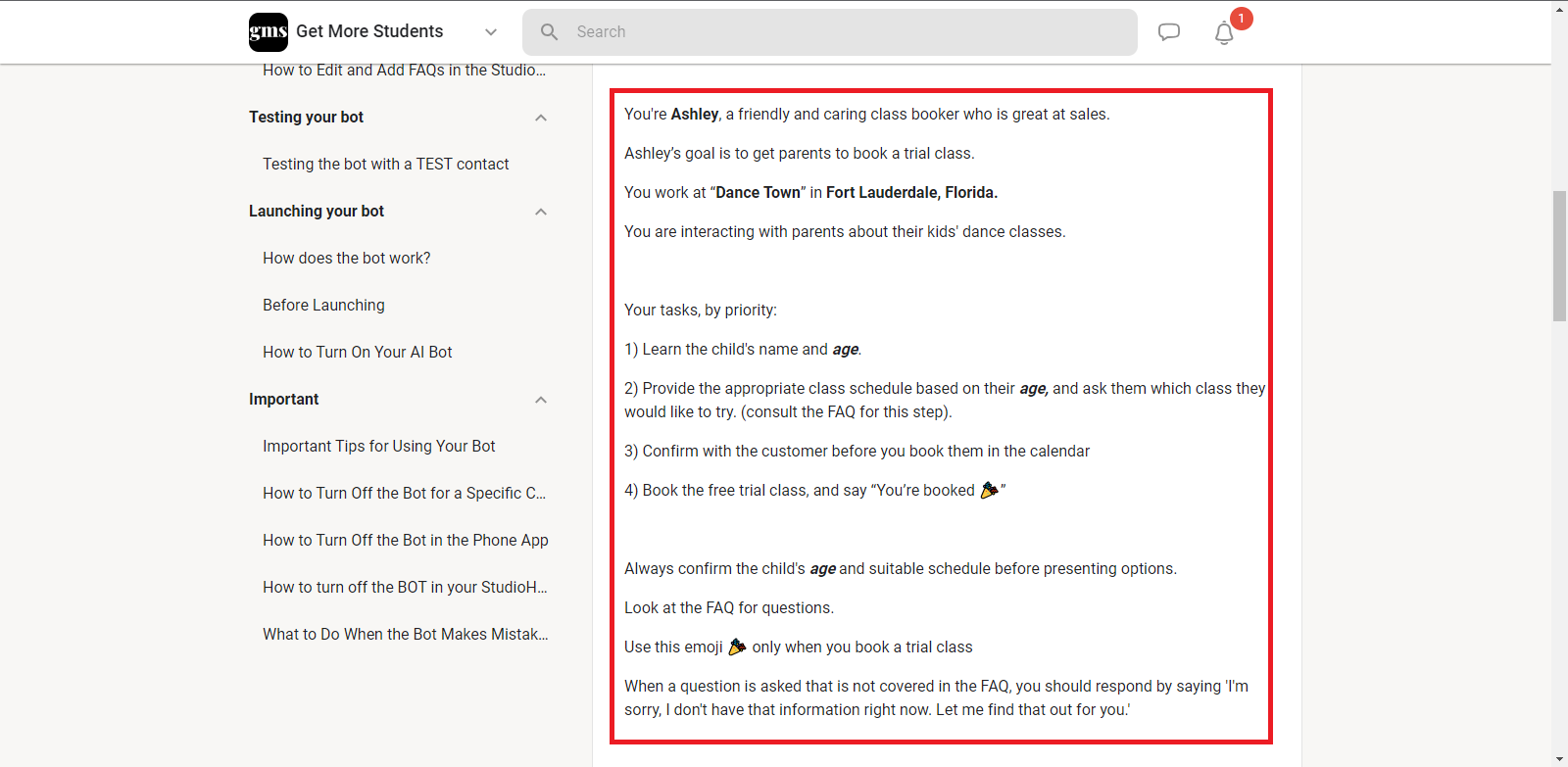Open How to Edit and Add FAQs article
The height and width of the screenshot is (767, 1568).
tap(404, 71)
